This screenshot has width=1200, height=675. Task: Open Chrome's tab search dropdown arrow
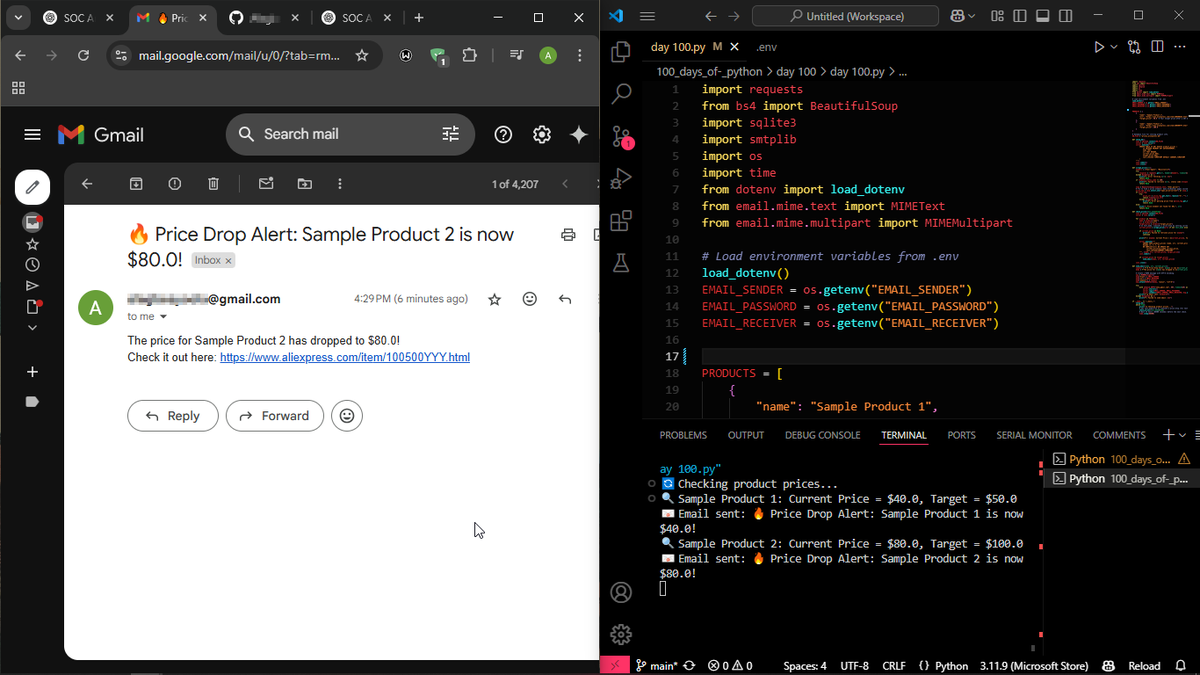point(18,18)
